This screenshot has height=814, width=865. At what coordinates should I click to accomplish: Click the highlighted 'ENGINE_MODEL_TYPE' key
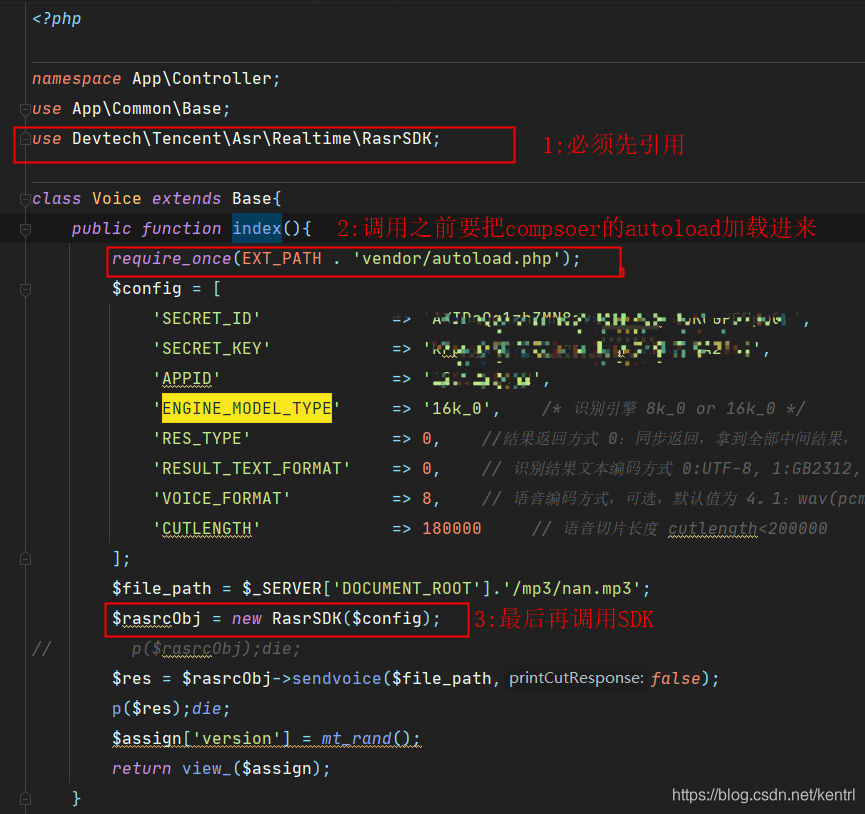coord(247,408)
